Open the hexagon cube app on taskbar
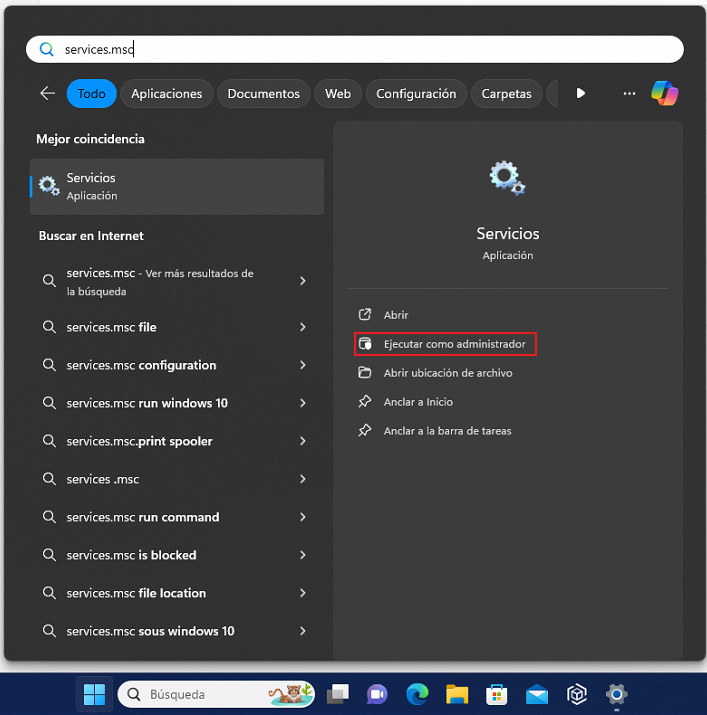The height and width of the screenshot is (715, 707). point(577,694)
